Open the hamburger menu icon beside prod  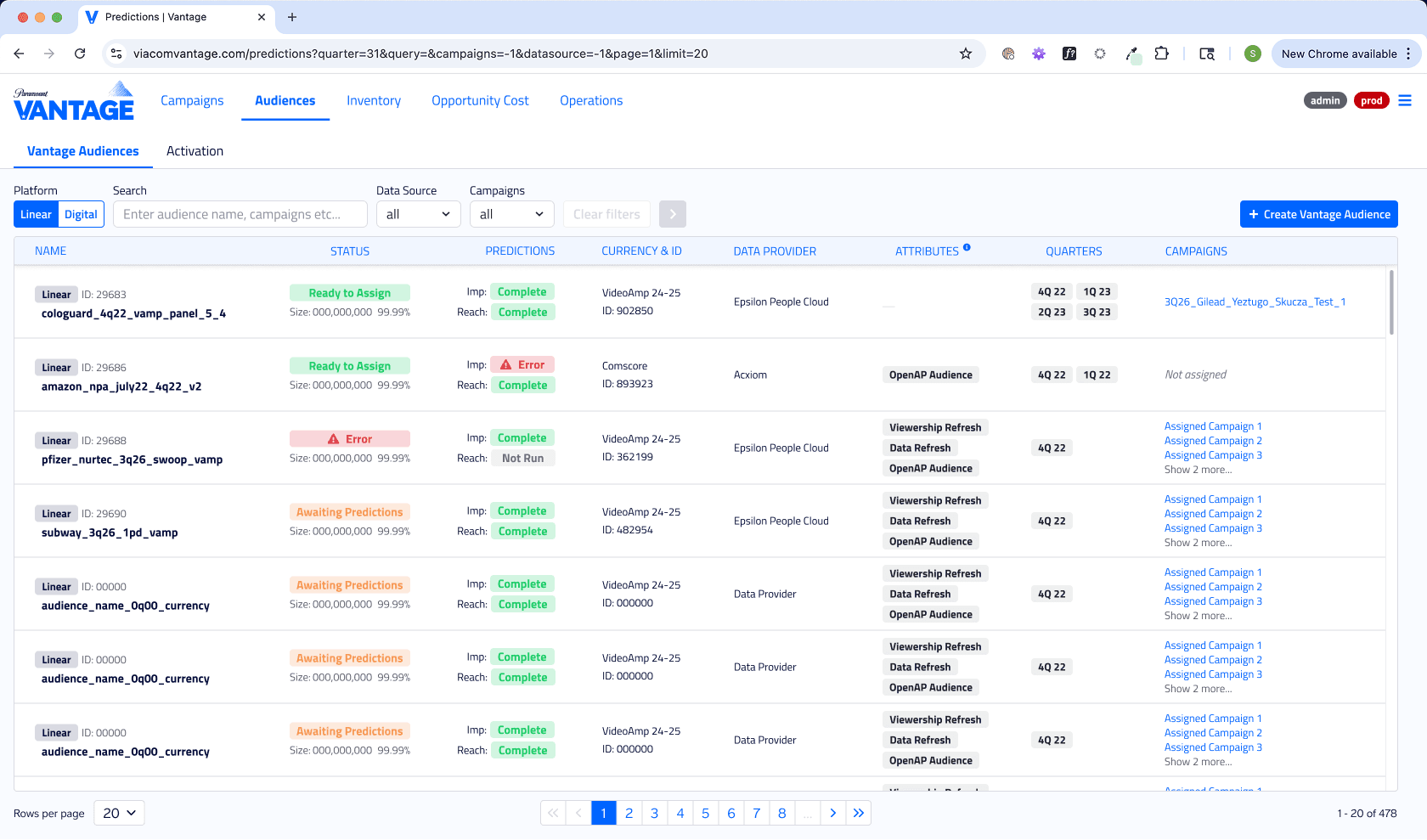1405,100
